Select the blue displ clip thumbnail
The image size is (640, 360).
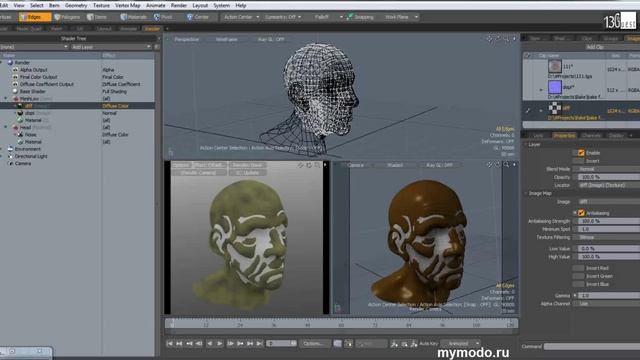(x=555, y=87)
